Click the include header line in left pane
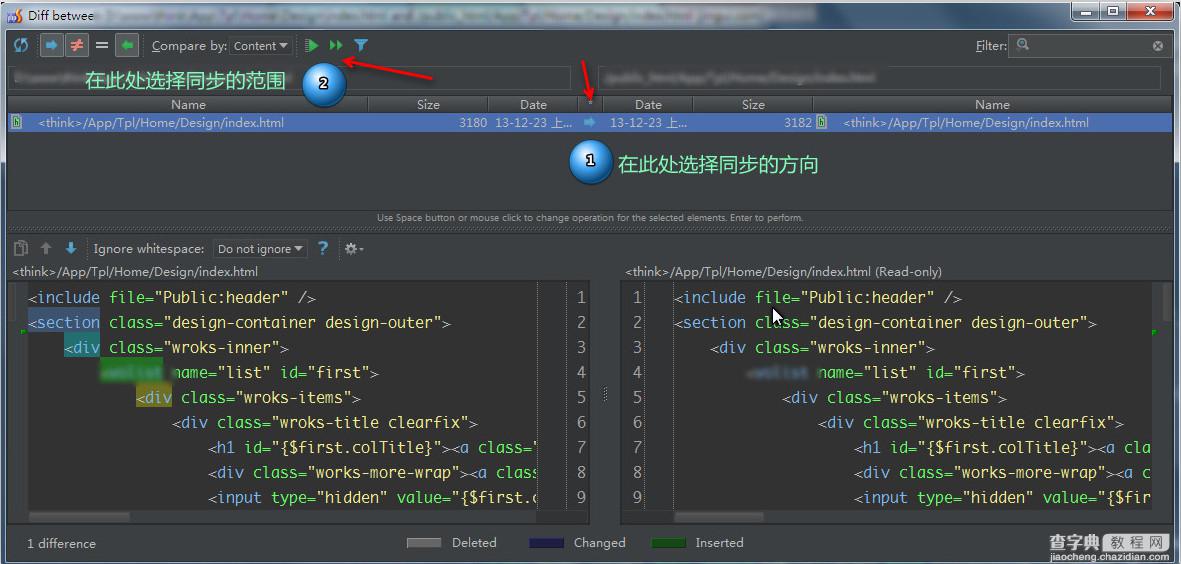Image resolution: width=1181 pixels, height=564 pixels. click(x=172, y=297)
